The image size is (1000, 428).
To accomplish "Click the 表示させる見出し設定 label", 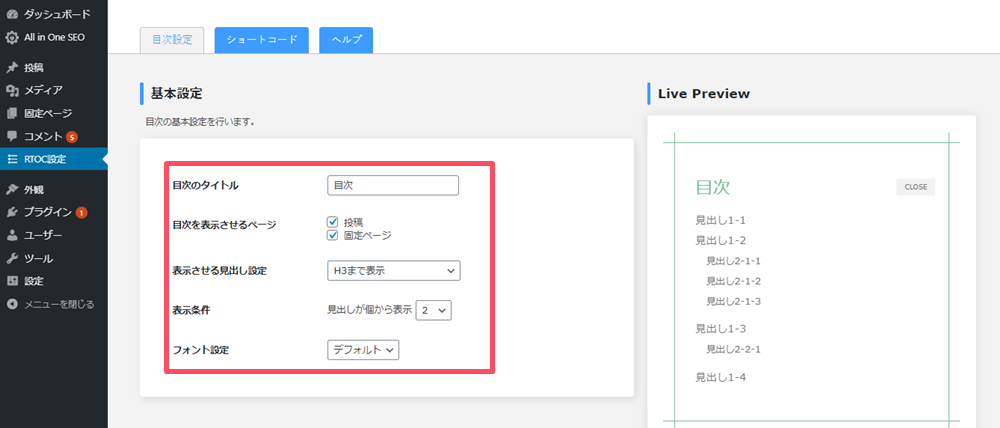I will (219, 271).
